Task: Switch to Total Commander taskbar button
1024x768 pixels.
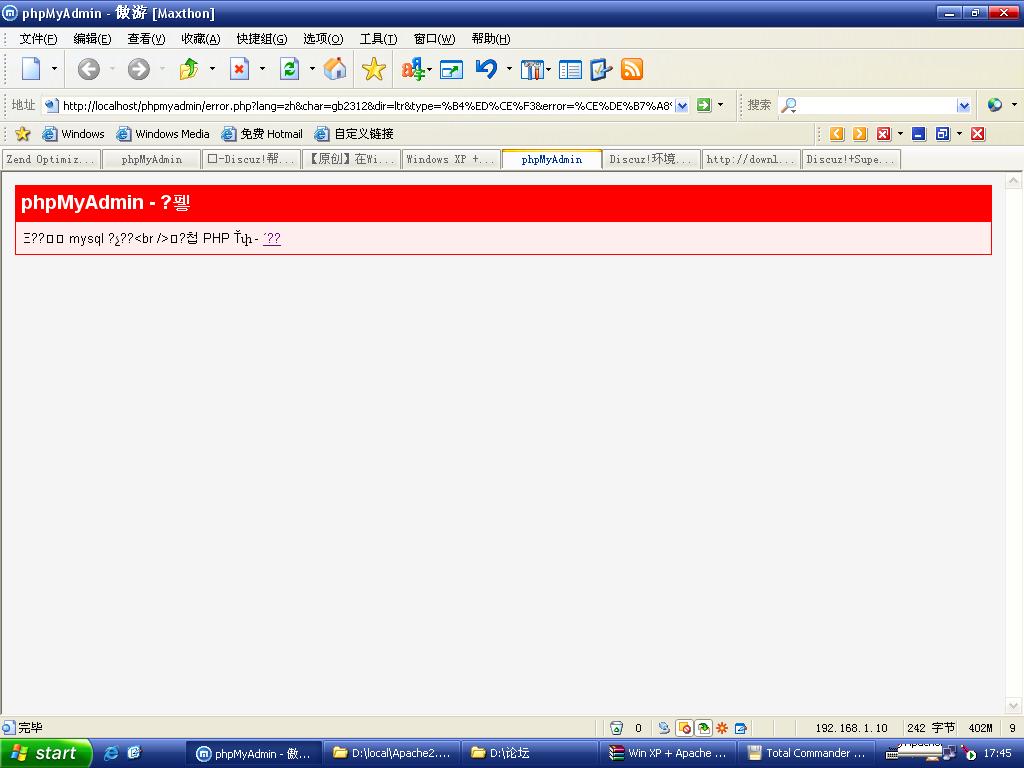Action: point(807,753)
